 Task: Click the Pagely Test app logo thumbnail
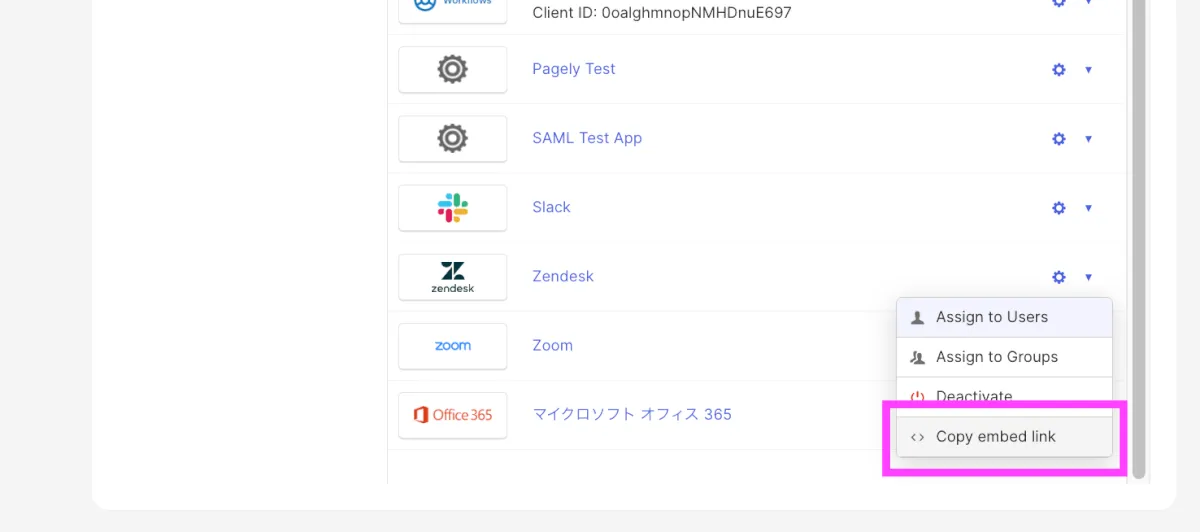[x=452, y=69]
